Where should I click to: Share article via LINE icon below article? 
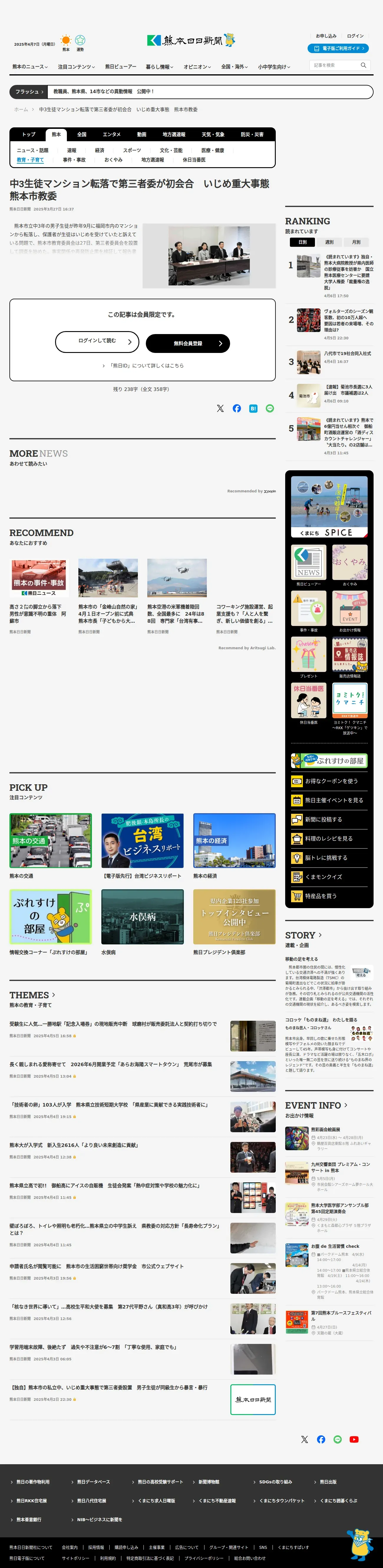click(x=269, y=408)
